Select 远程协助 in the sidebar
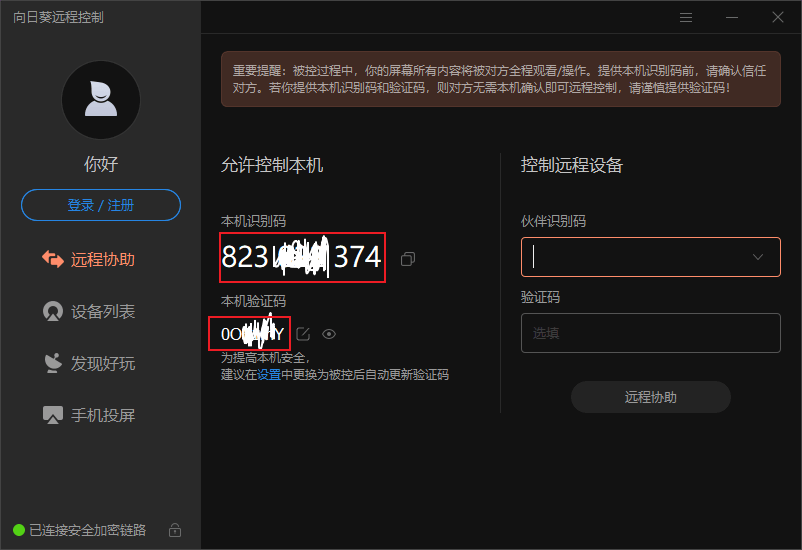Viewport: 802px width, 550px height. pyautogui.click(x=89, y=259)
